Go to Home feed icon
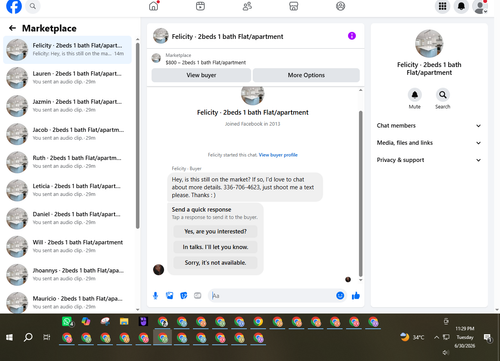Viewport: 500px width, 361px height. pos(154,6)
